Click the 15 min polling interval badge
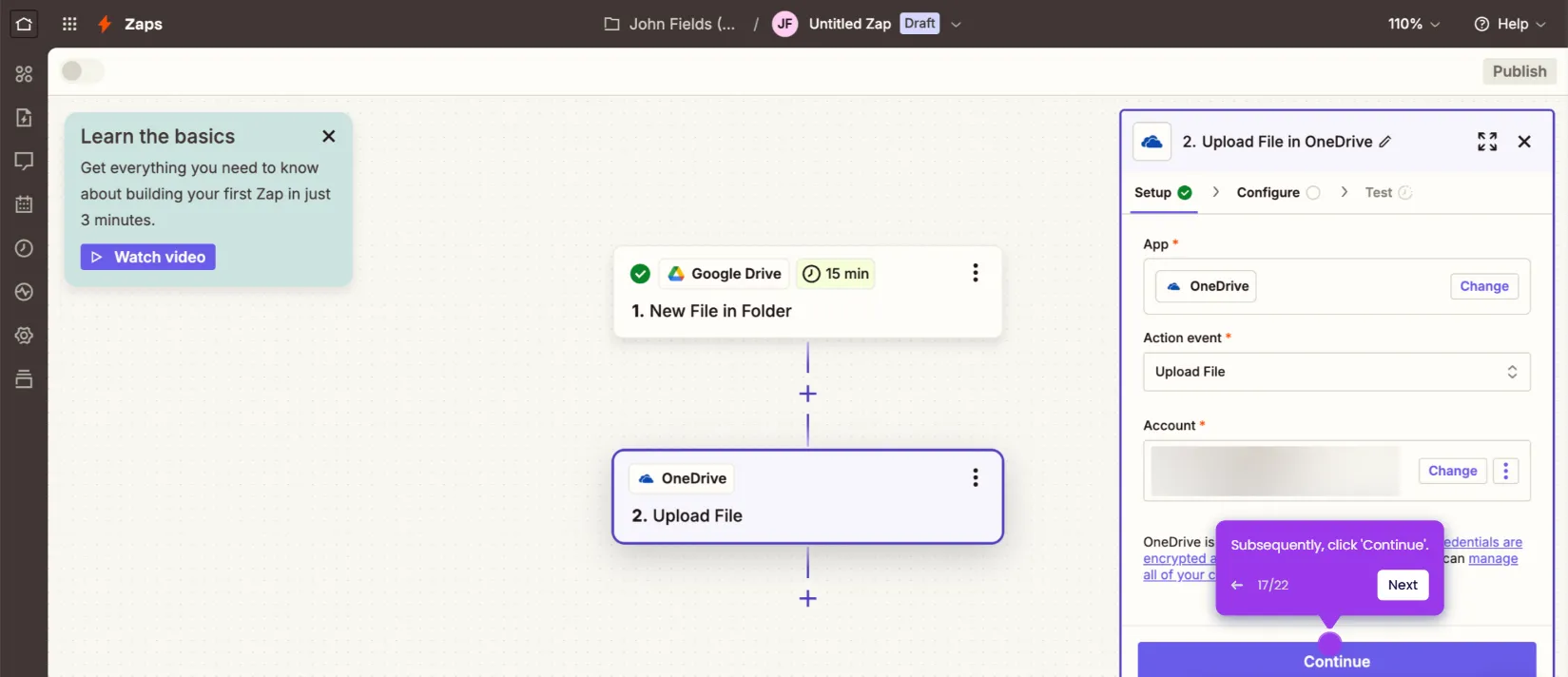The image size is (1568, 677). pyautogui.click(x=836, y=274)
